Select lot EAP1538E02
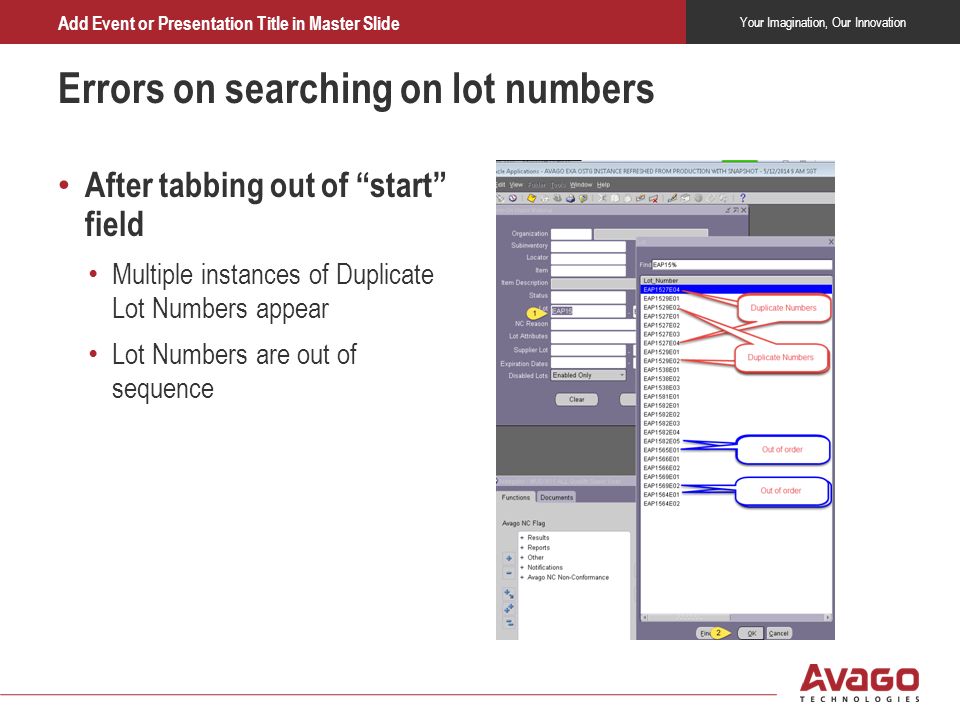Image resolution: width=960 pixels, height=720 pixels. click(661, 379)
